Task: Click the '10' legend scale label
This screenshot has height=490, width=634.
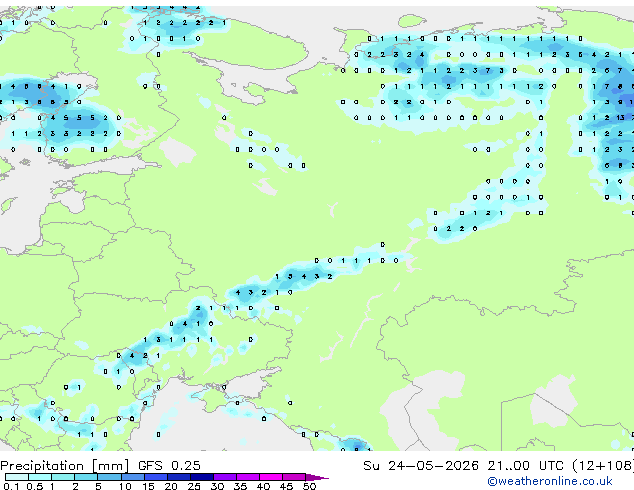Action: coord(125,486)
